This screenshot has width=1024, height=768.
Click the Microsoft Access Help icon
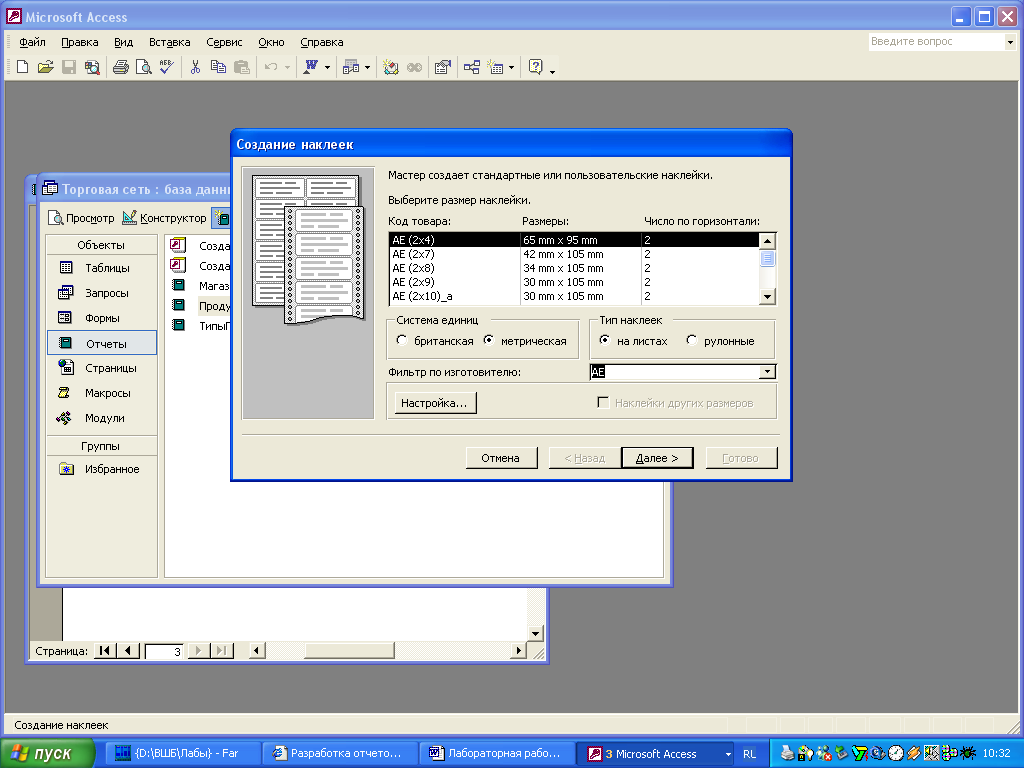(536, 67)
